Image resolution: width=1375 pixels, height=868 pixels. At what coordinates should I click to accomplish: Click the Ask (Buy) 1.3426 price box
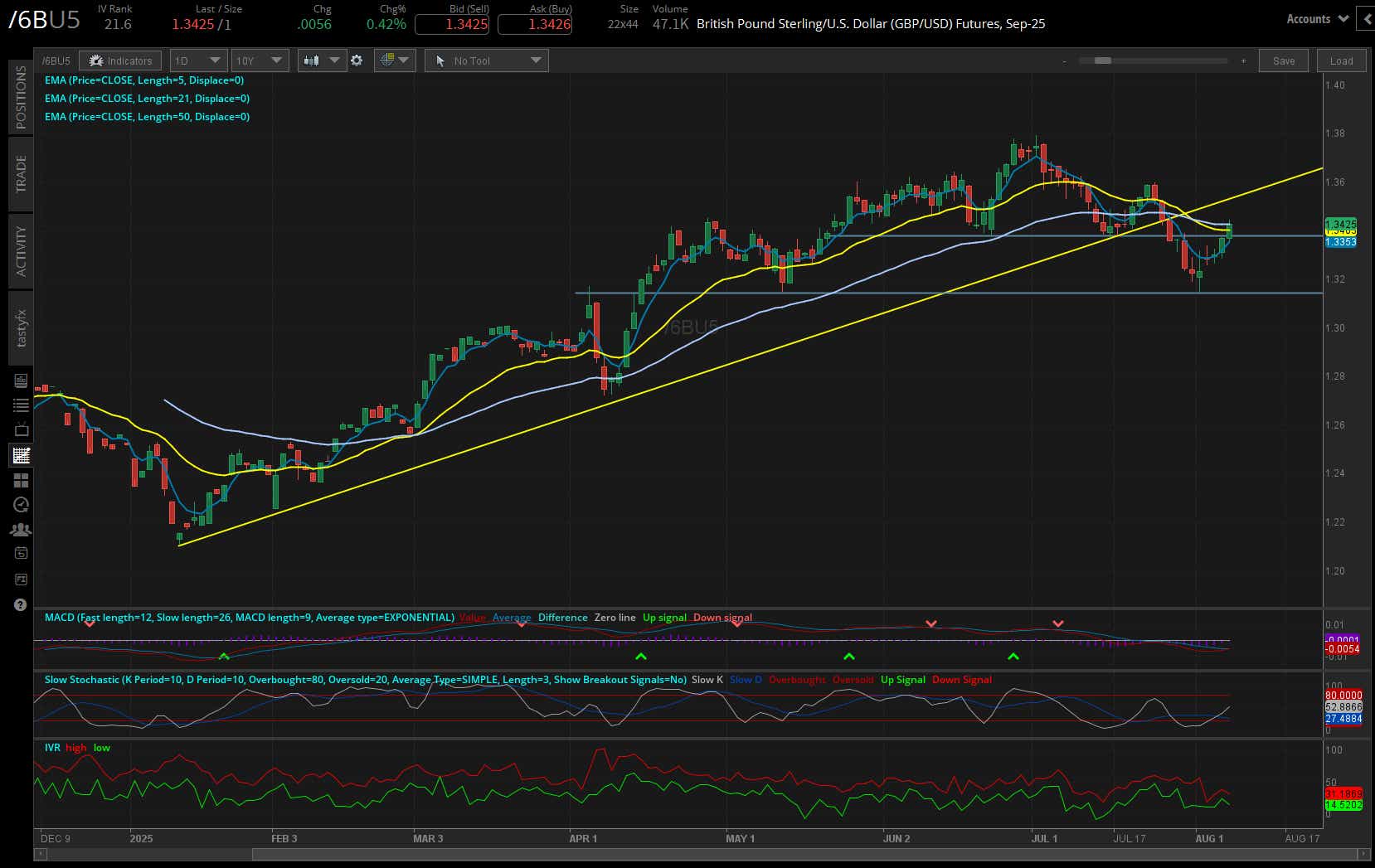(535, 24)
